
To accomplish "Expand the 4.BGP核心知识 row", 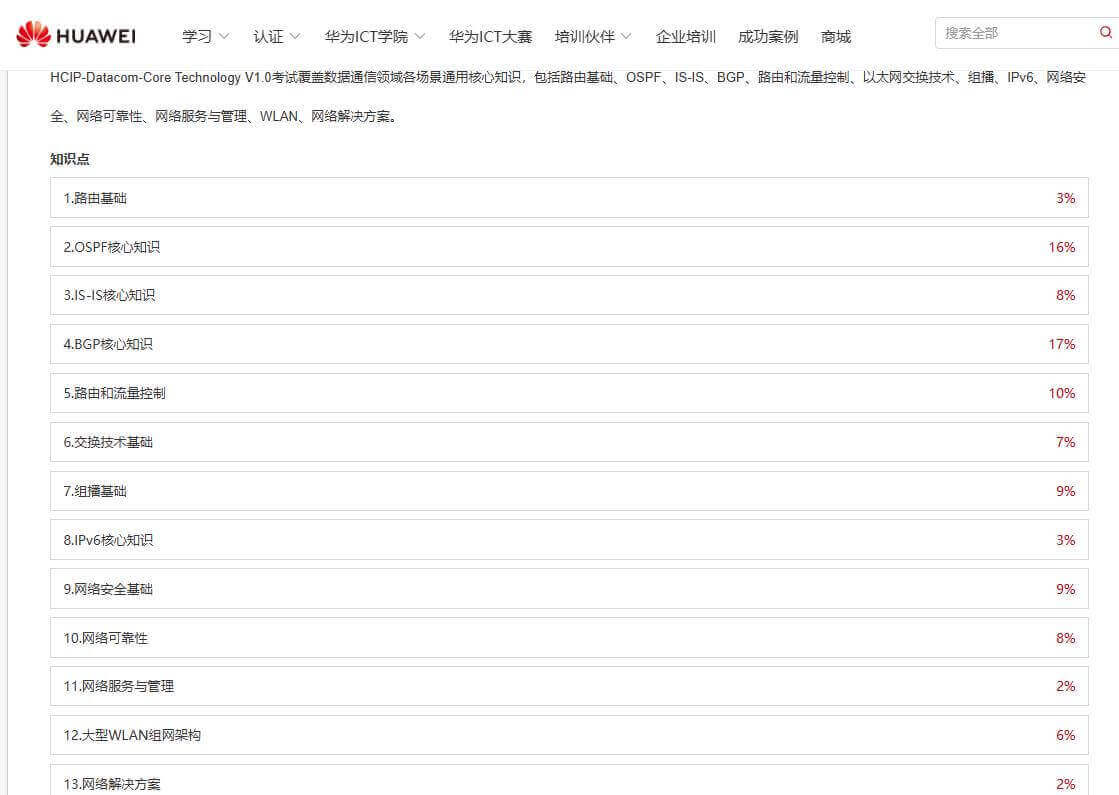I will click(569, 344).
